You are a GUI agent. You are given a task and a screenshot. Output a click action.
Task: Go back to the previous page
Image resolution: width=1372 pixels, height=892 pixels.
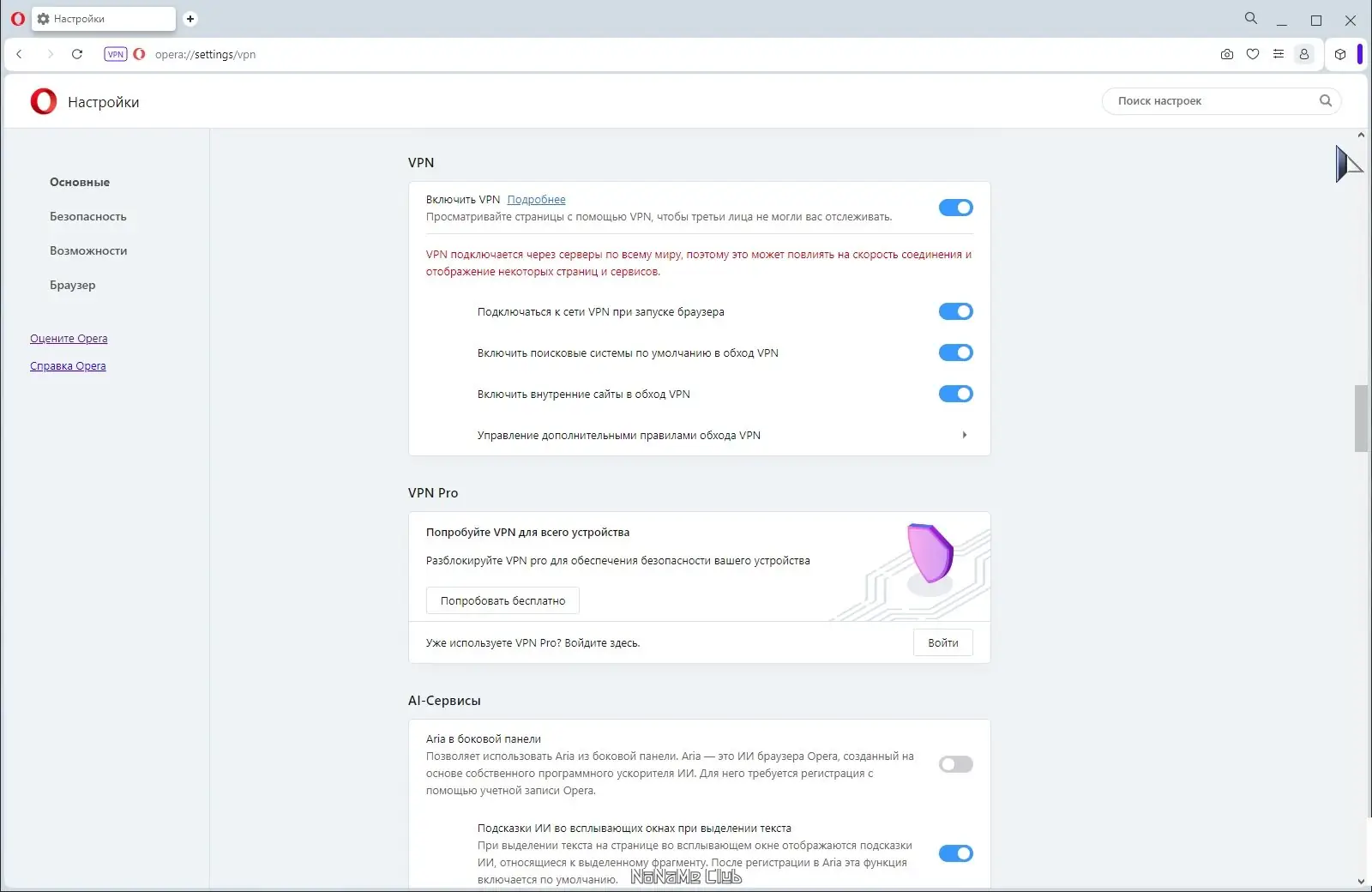19,54
